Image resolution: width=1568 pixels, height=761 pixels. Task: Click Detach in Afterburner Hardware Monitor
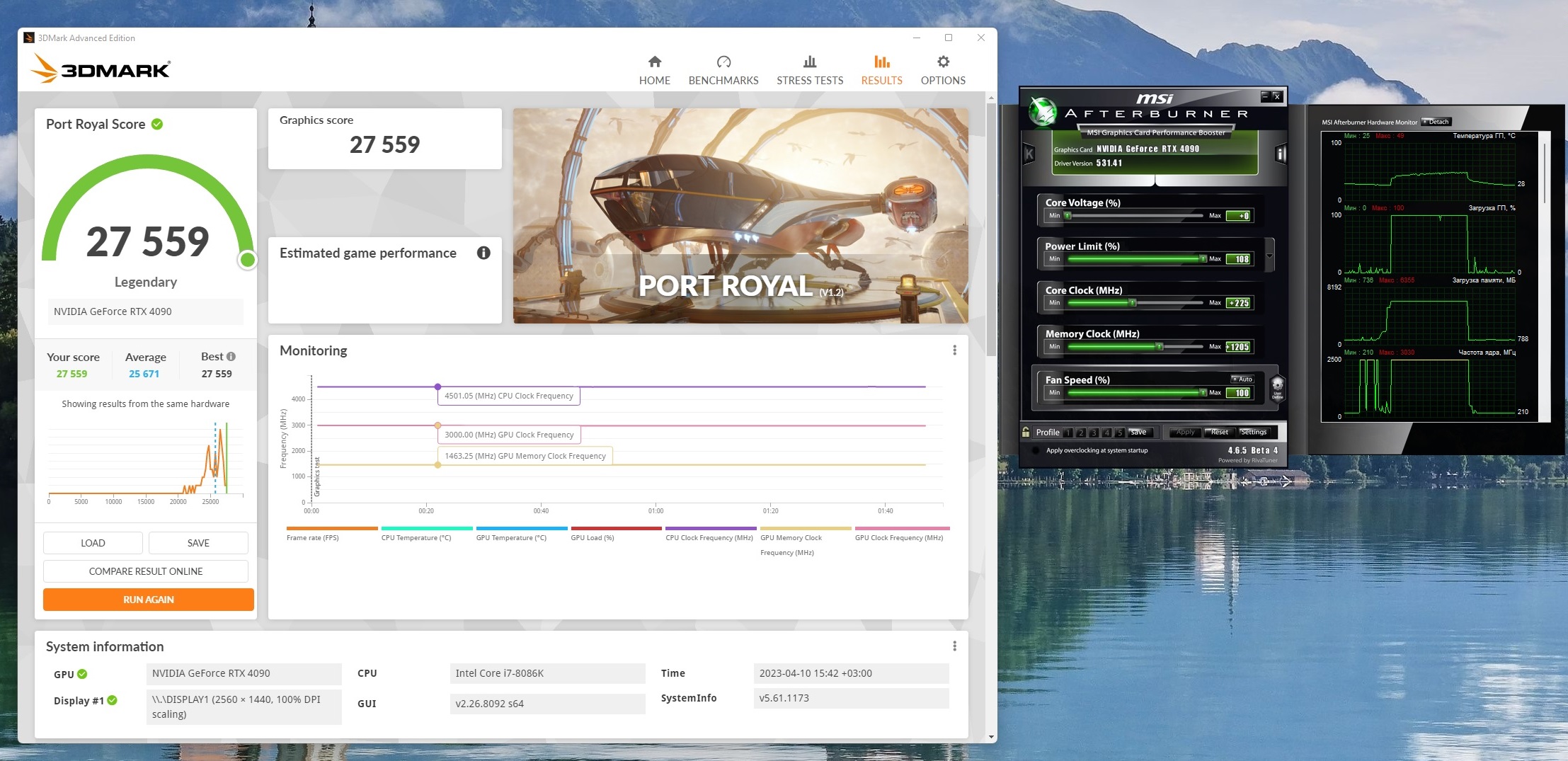click(x=1436, y=122)
